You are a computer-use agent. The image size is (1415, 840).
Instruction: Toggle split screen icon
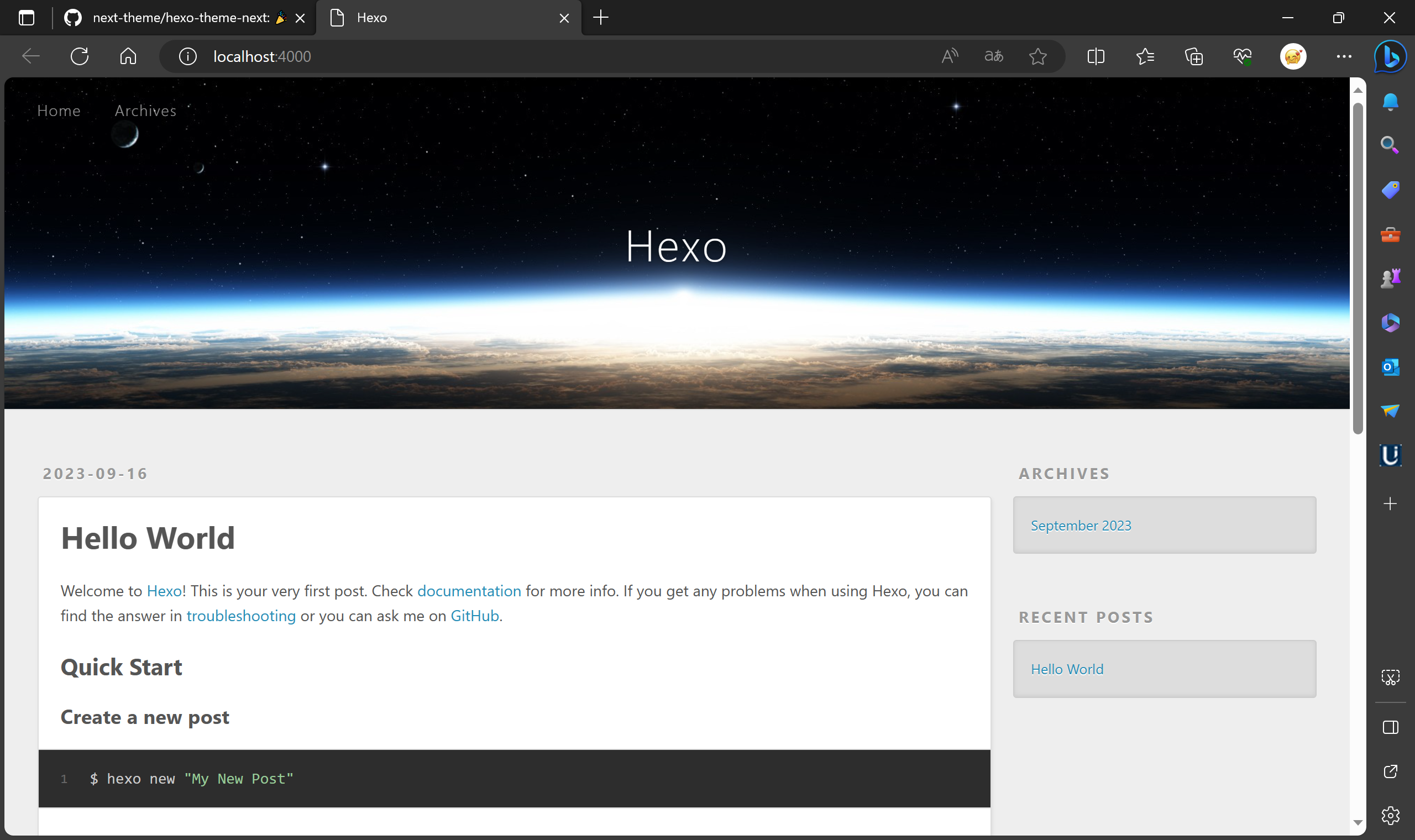tap(1096, 56)
